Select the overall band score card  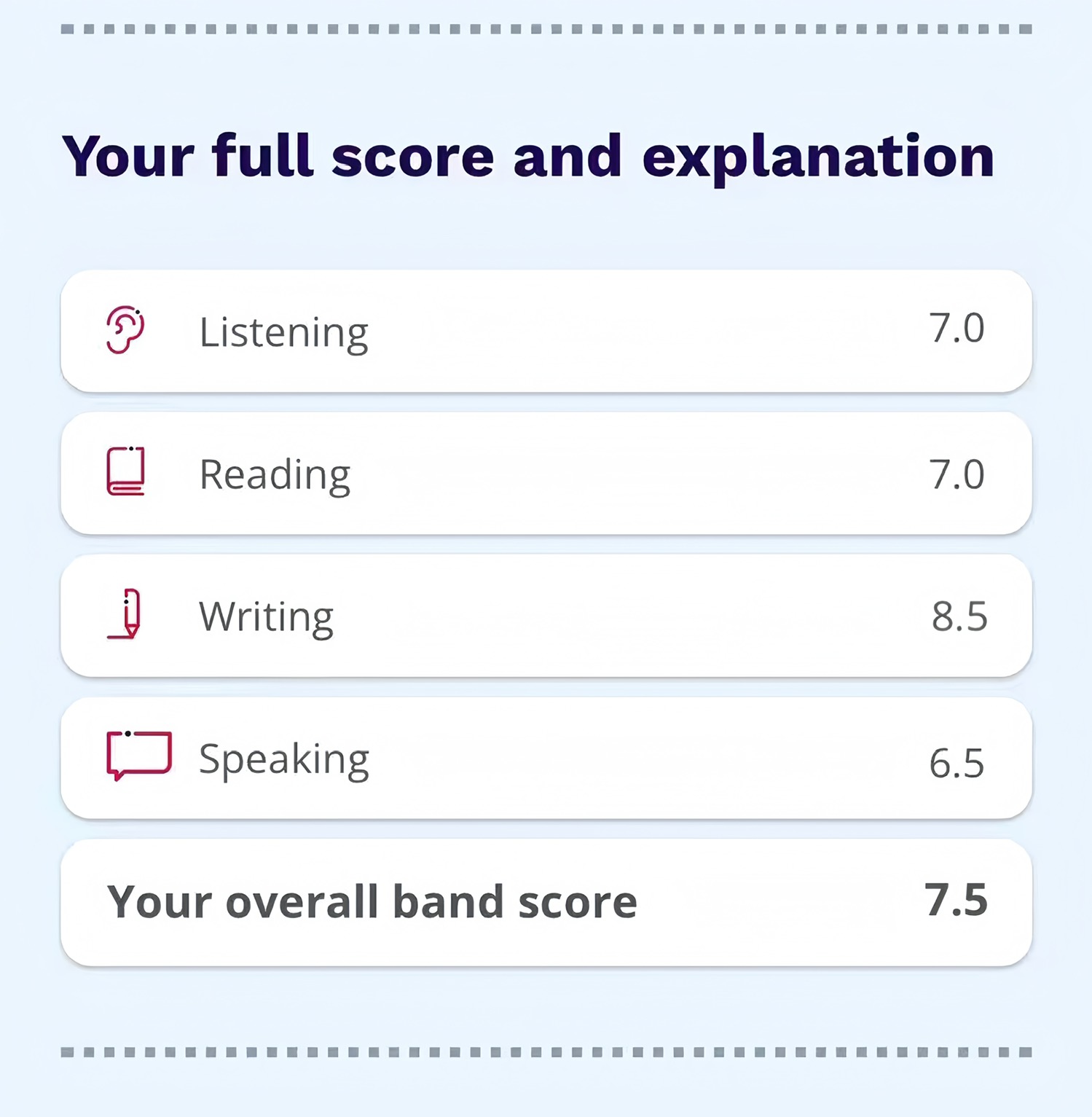pyautogui.click(x=546, y=902)
